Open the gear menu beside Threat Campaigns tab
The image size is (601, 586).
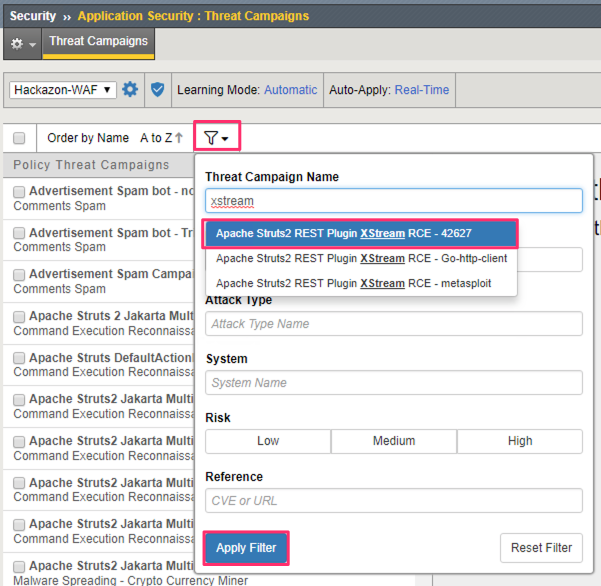[x=23, y=44]
